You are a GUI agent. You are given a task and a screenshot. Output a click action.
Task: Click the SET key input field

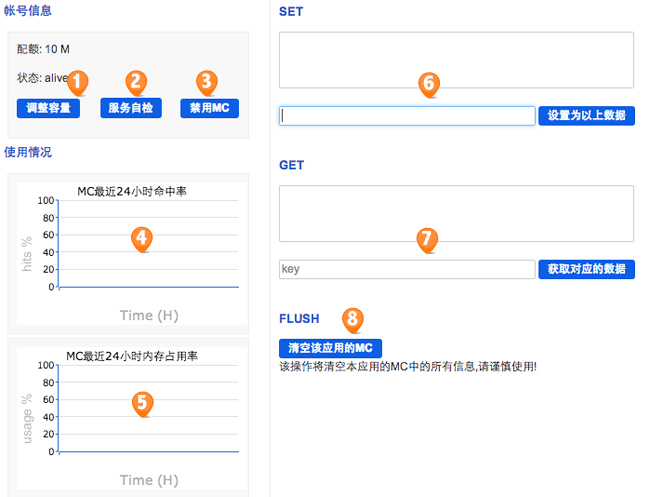click(x=407, y=116)
